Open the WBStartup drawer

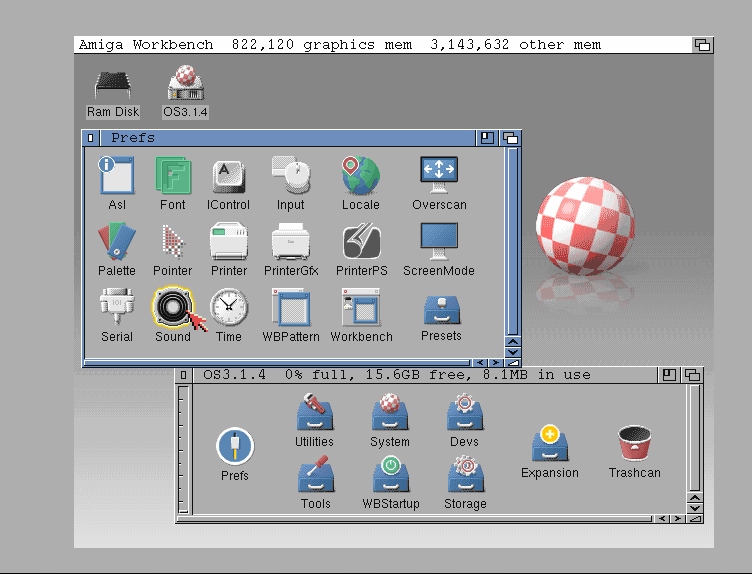point(390,476)
